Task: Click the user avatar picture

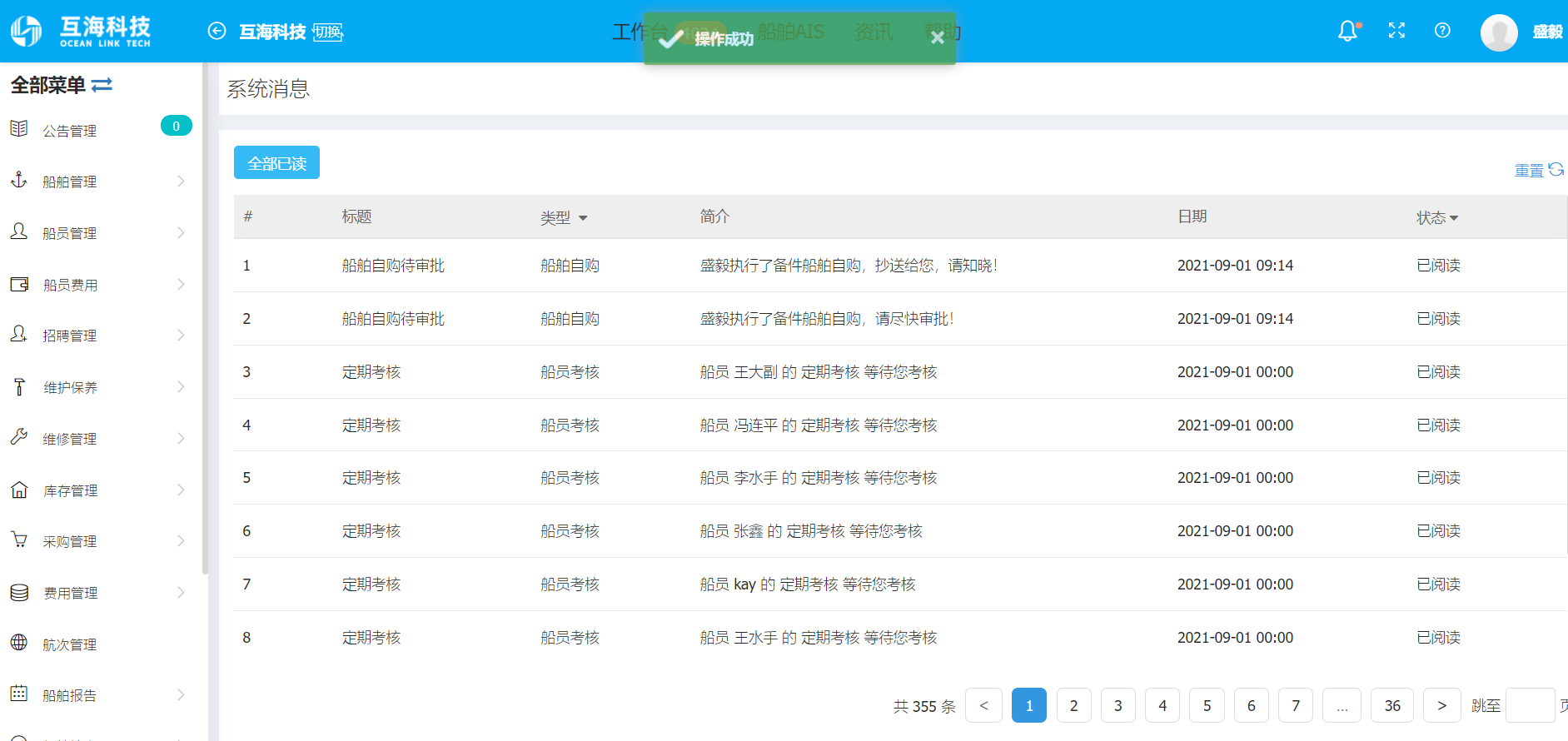Action: pos(1499,32)
